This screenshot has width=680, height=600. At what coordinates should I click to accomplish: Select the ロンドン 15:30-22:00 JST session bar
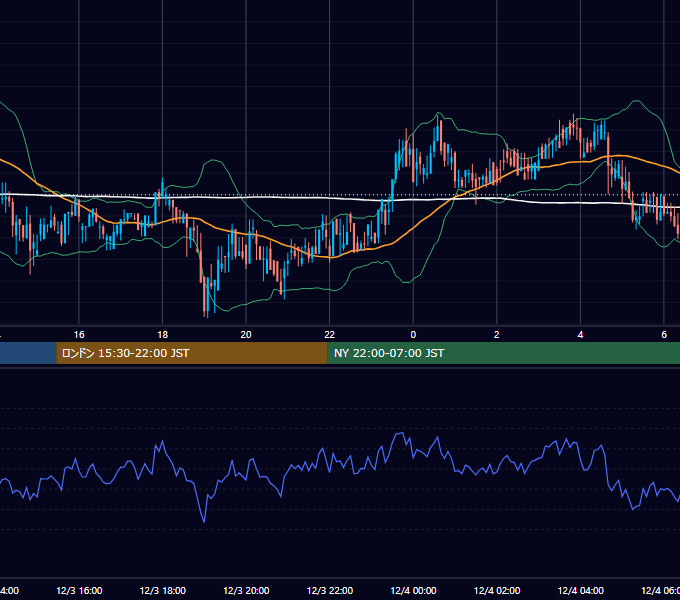pos(192,353)
